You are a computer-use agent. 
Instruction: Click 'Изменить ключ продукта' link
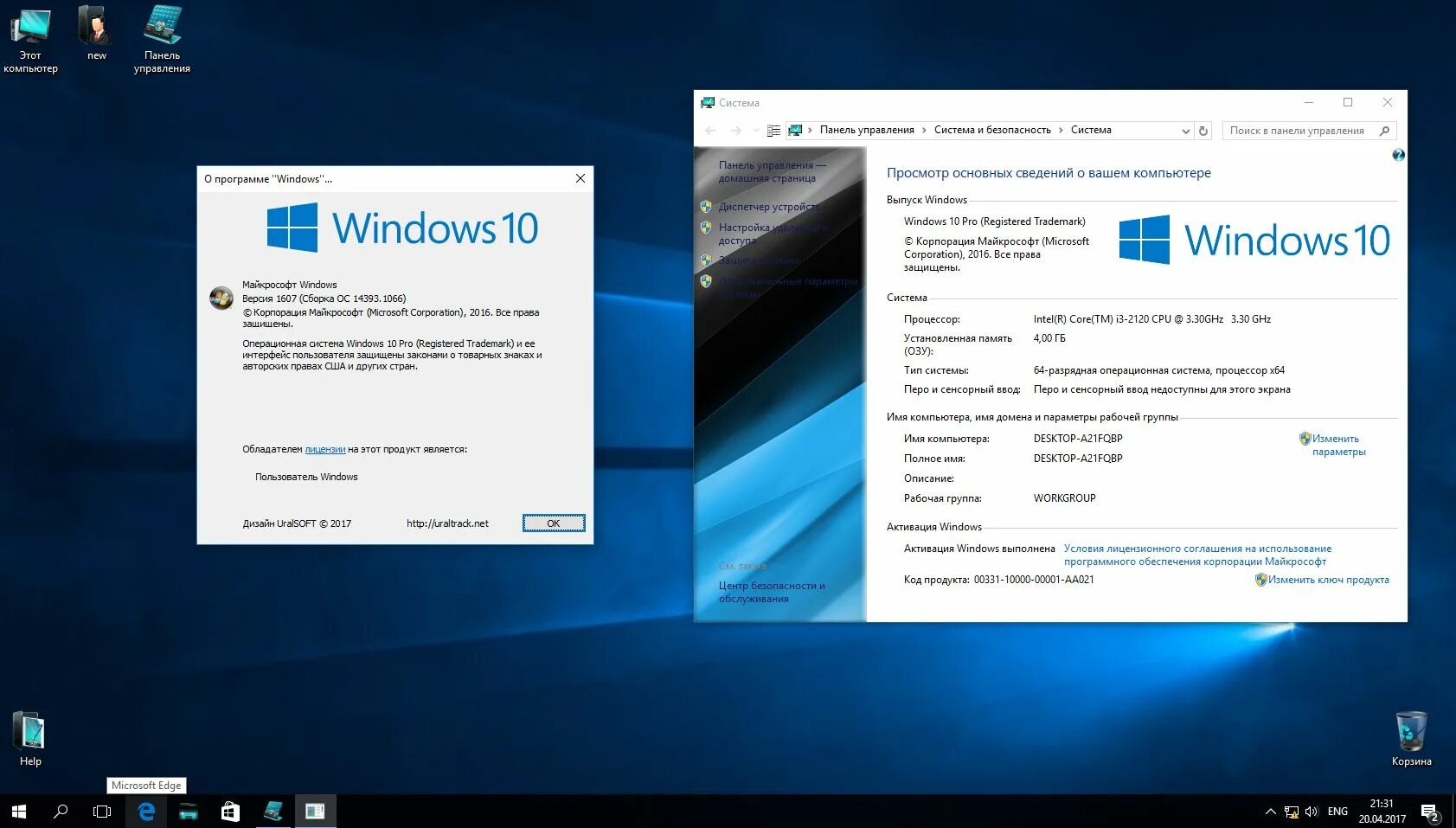pos(1328,580)
